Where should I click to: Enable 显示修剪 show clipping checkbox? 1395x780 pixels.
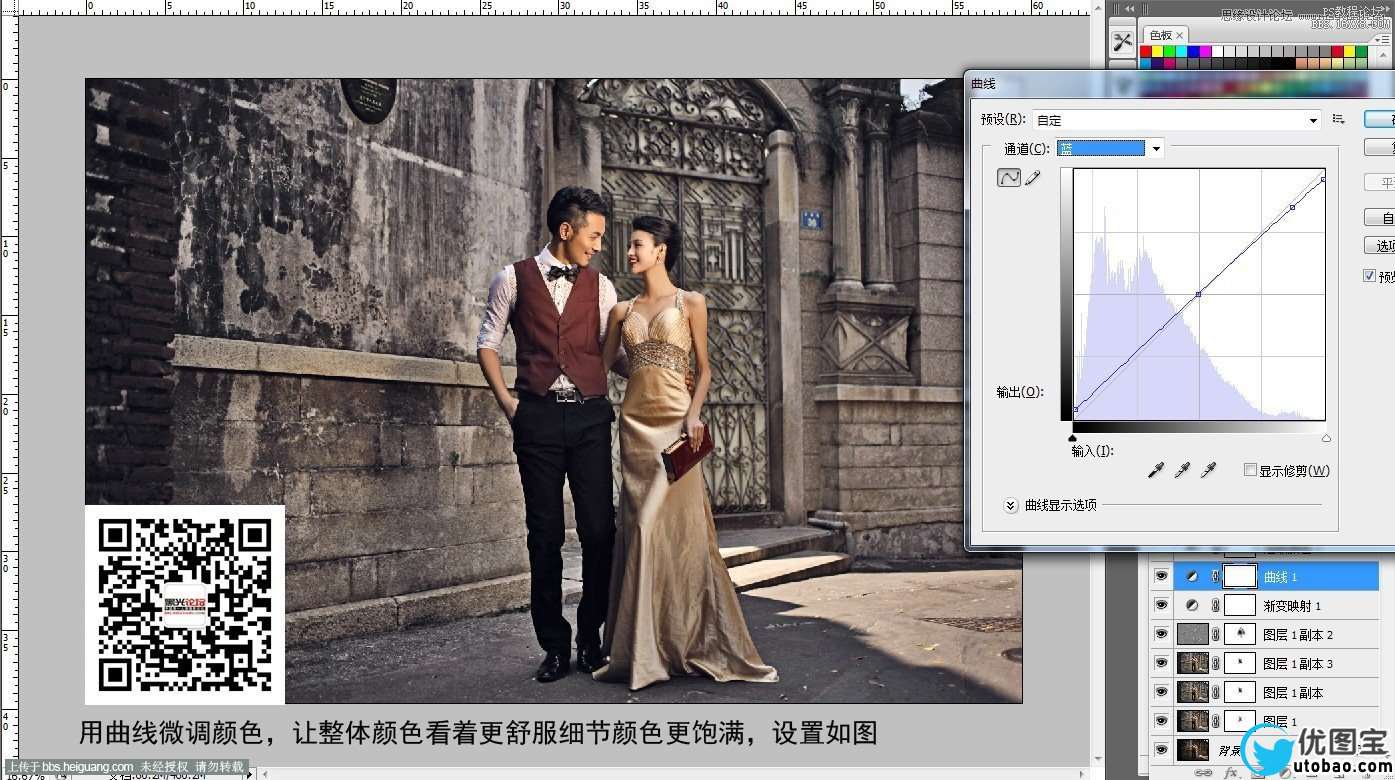click(x=1250, y=470)
